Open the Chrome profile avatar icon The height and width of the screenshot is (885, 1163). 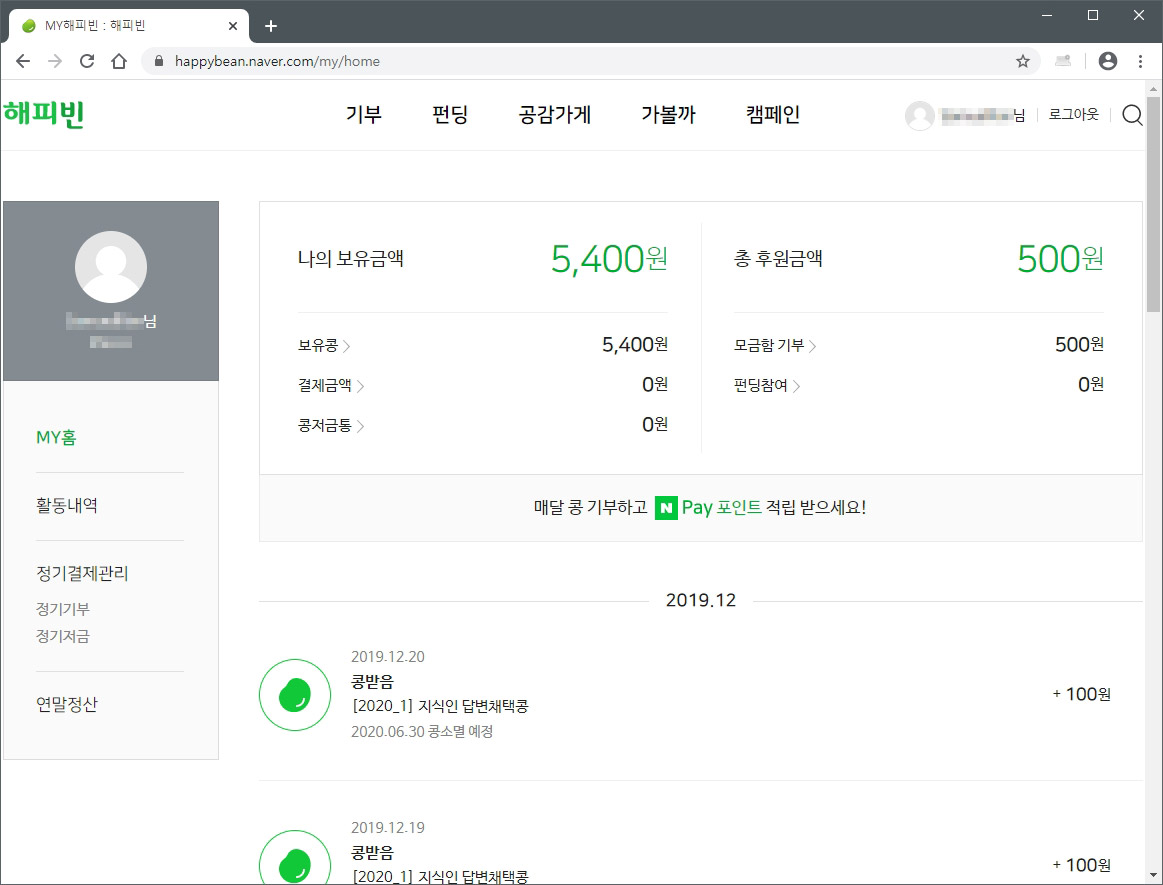click(1107, 61)
